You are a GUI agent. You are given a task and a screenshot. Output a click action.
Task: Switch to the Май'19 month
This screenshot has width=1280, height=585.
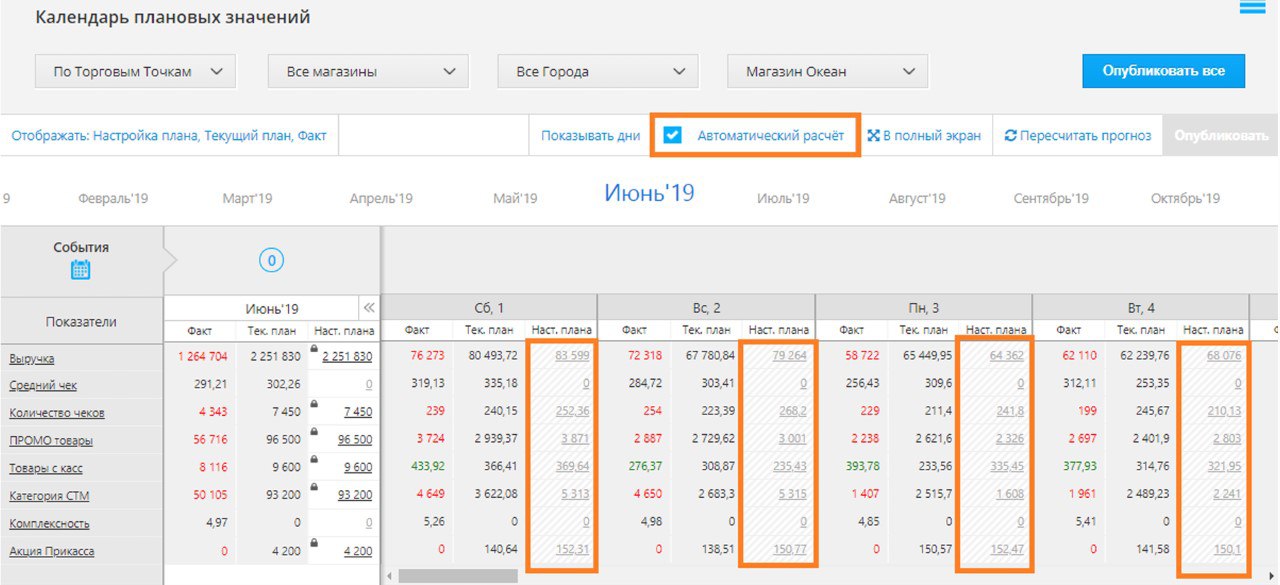(x=515, y=199)
